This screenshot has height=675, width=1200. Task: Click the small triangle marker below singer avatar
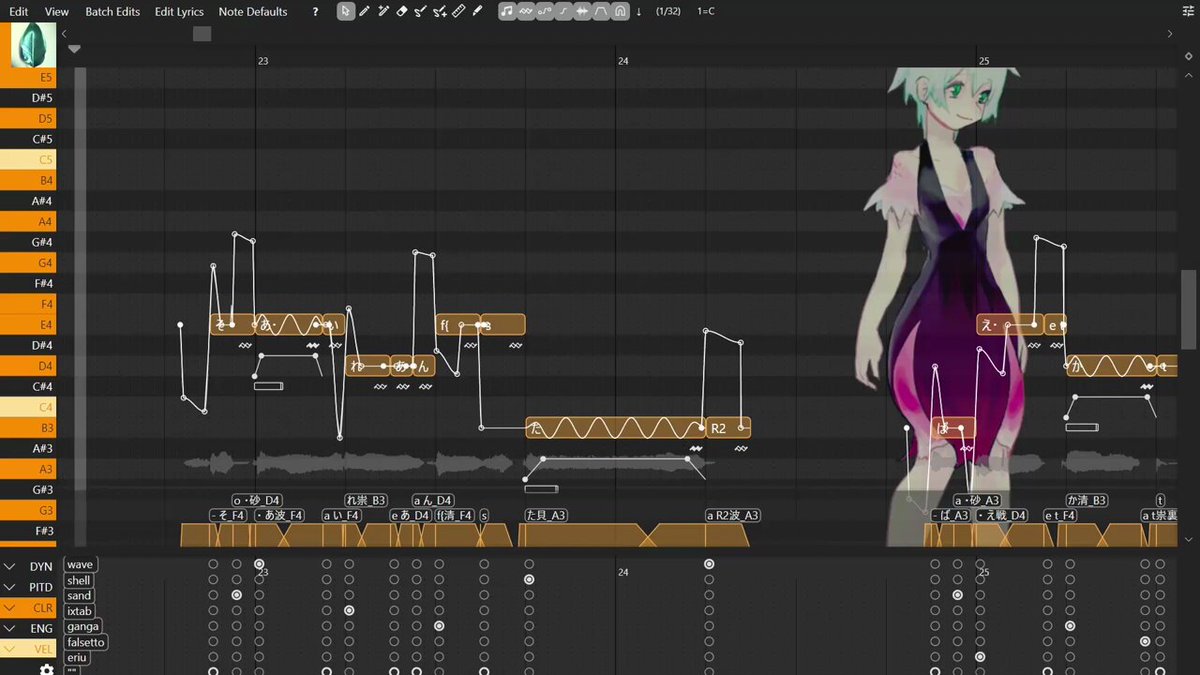coord(74,48)
